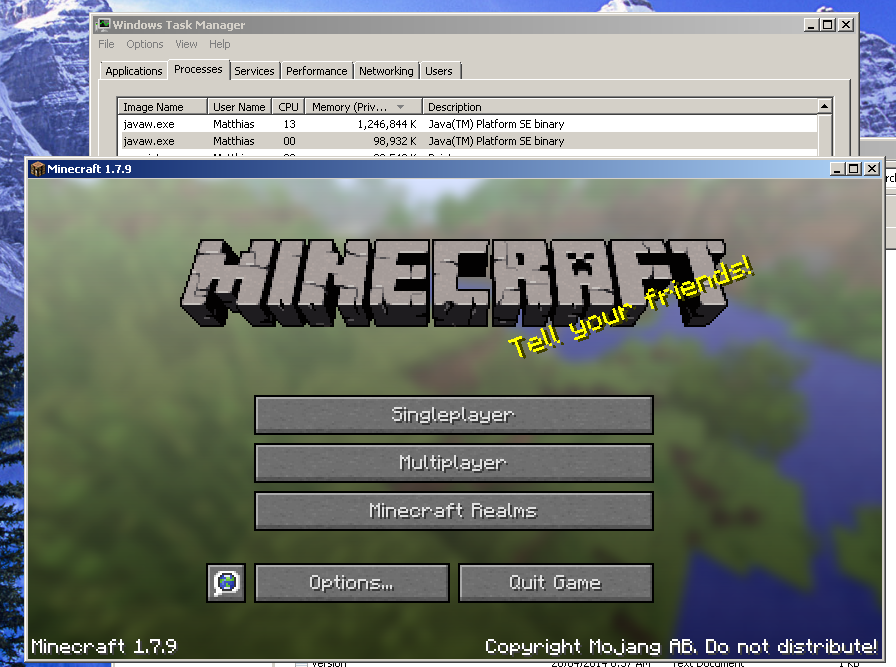896x667 pixels.
Task: Maximize the Minecraft 1.7.9 window
Action: (x=854, y=169)
